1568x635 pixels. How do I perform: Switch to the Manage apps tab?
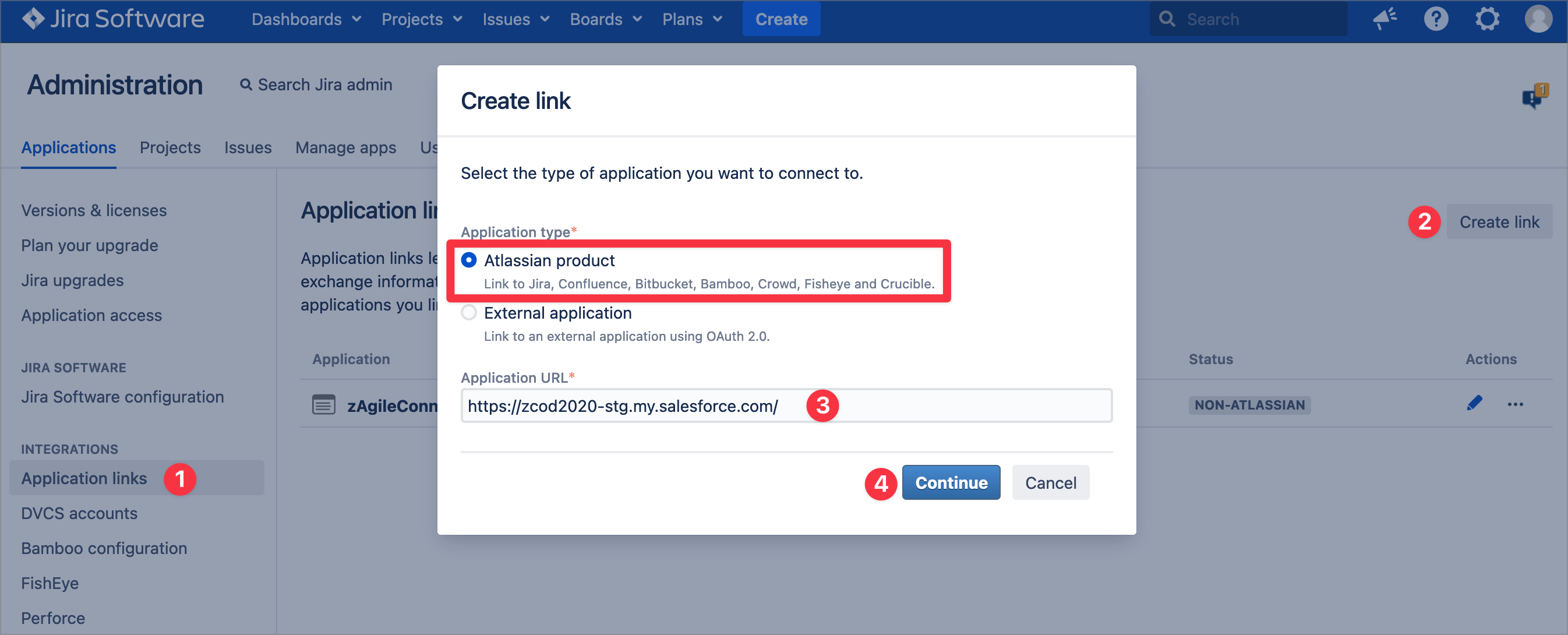click(x=345, y=147)
